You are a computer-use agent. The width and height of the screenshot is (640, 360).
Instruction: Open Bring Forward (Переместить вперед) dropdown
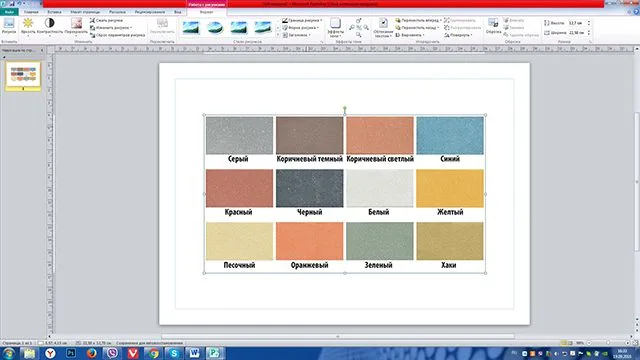point(418,20)
